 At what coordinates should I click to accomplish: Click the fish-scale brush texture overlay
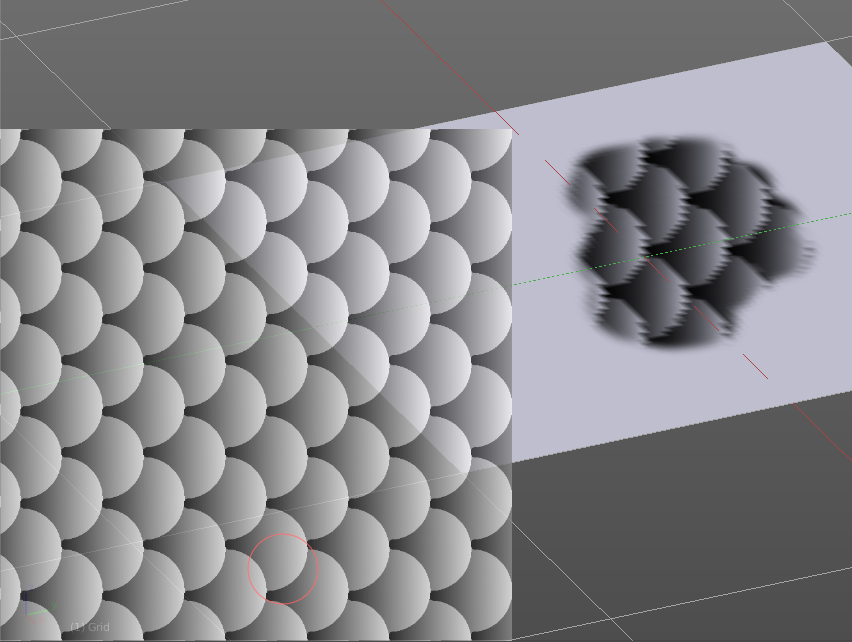(255, 385)
